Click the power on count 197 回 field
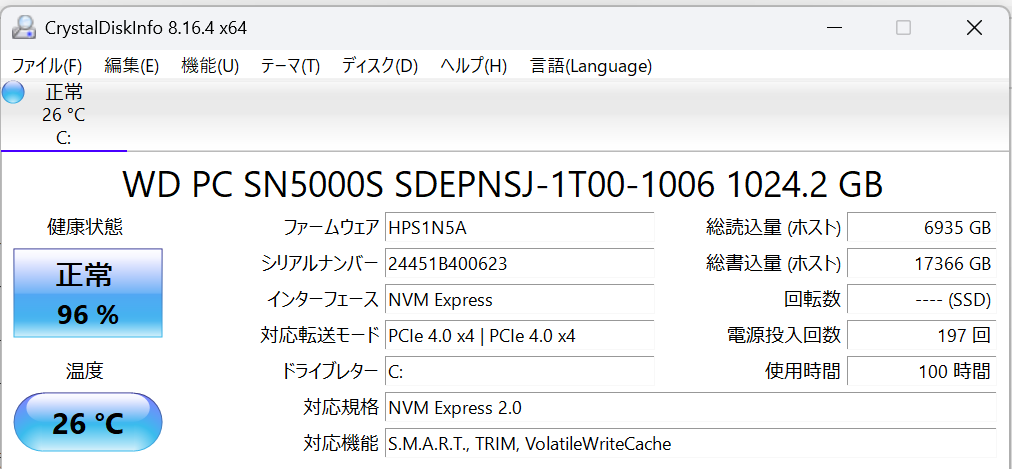The image size is (1012, 469). click(x=921, y=336)
